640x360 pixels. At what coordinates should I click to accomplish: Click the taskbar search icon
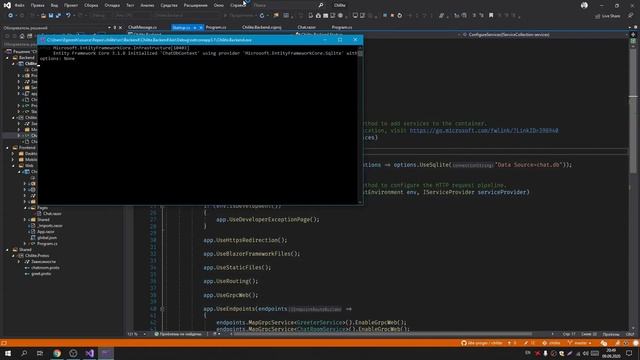[24, 353]
